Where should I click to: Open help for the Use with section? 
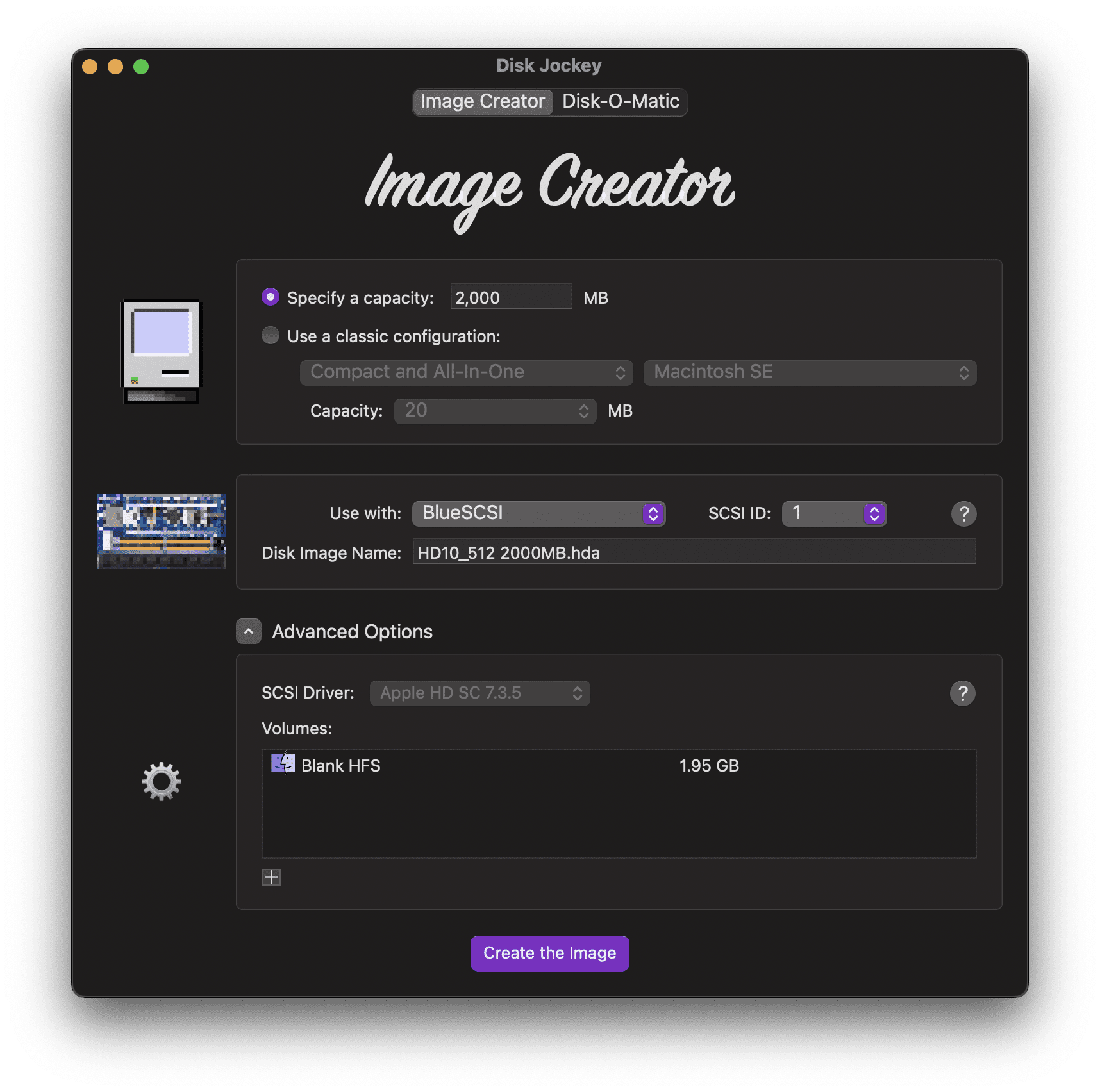pyautogui.click(x=963, y=513)
